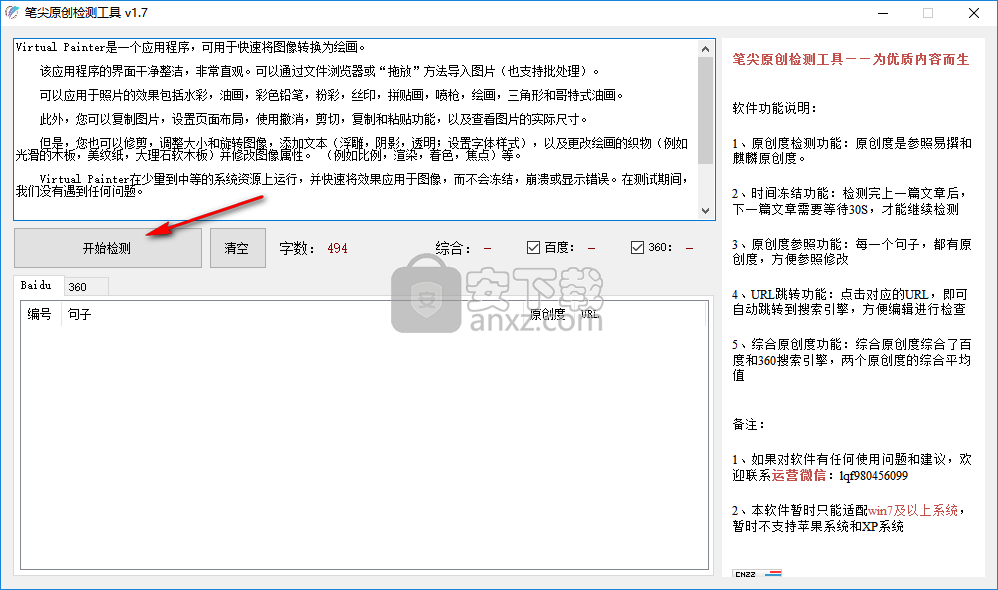Image resolution: width=998 pixels, height=590 pixels.
Task: Toggle the 360 checkbox
Action: 637,248
